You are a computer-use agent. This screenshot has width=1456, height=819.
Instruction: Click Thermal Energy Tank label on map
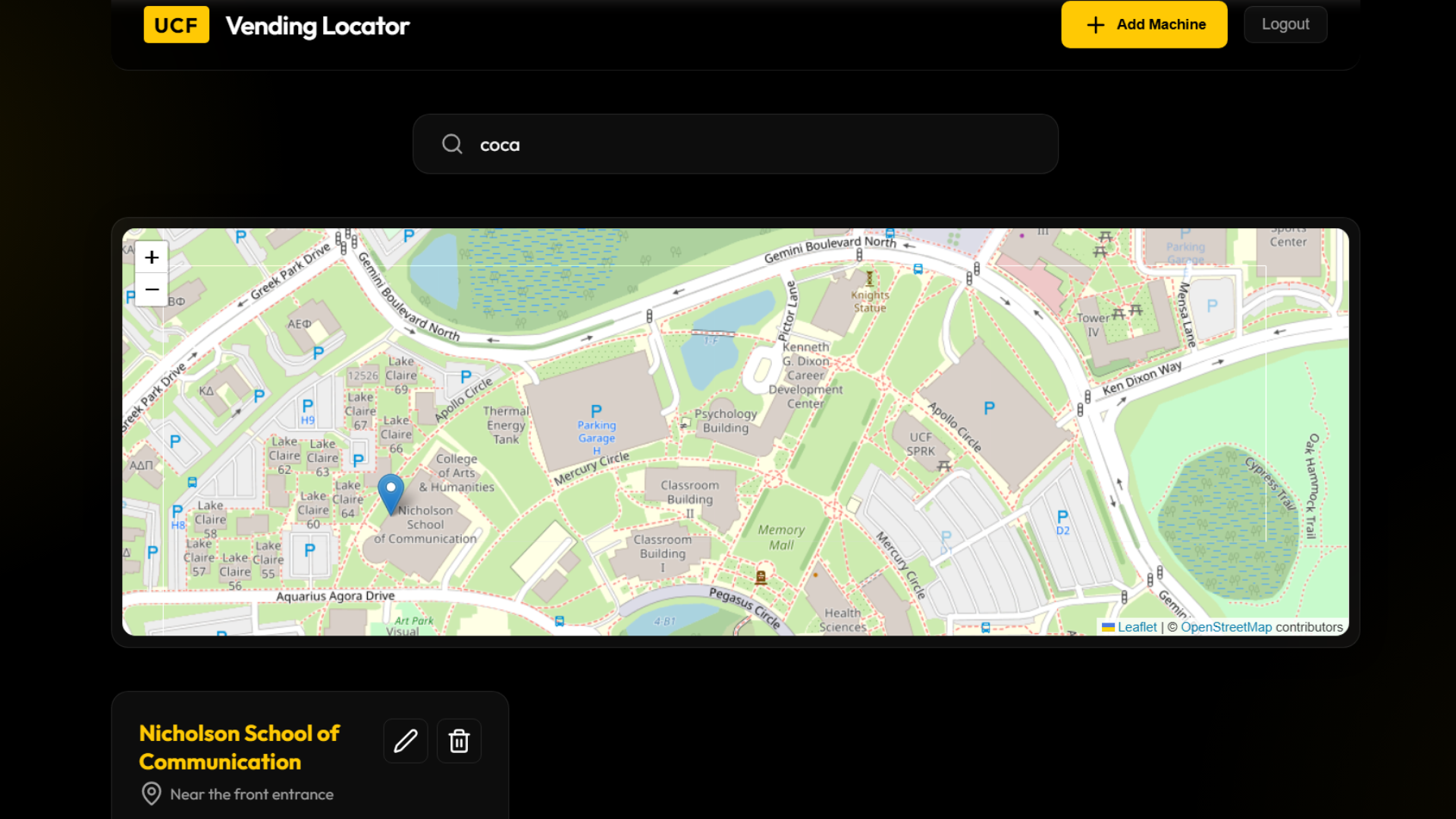pyautogui.click(x=506, y=425)
